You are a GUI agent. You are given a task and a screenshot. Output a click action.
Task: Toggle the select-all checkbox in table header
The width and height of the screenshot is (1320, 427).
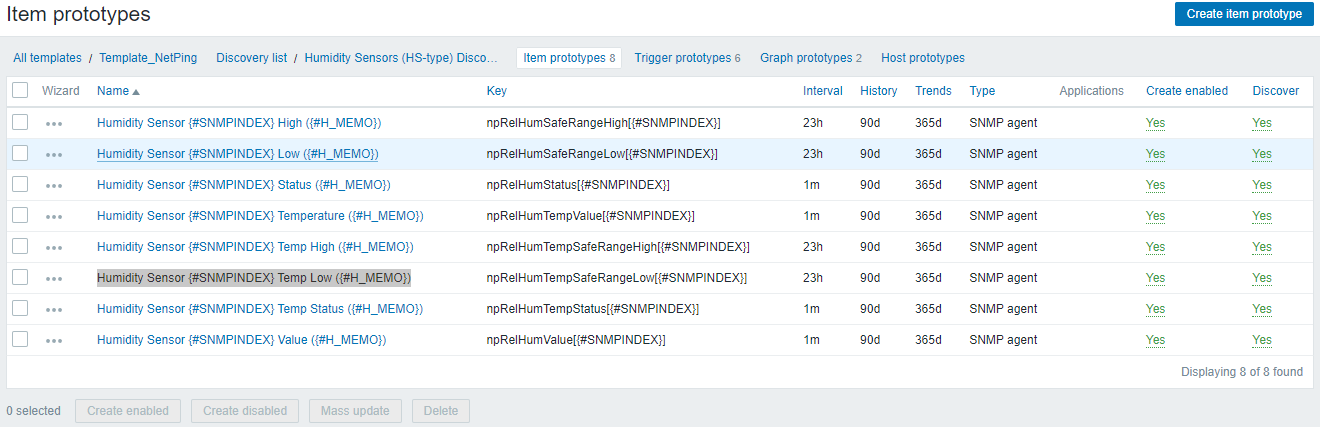tap(20, 91)
